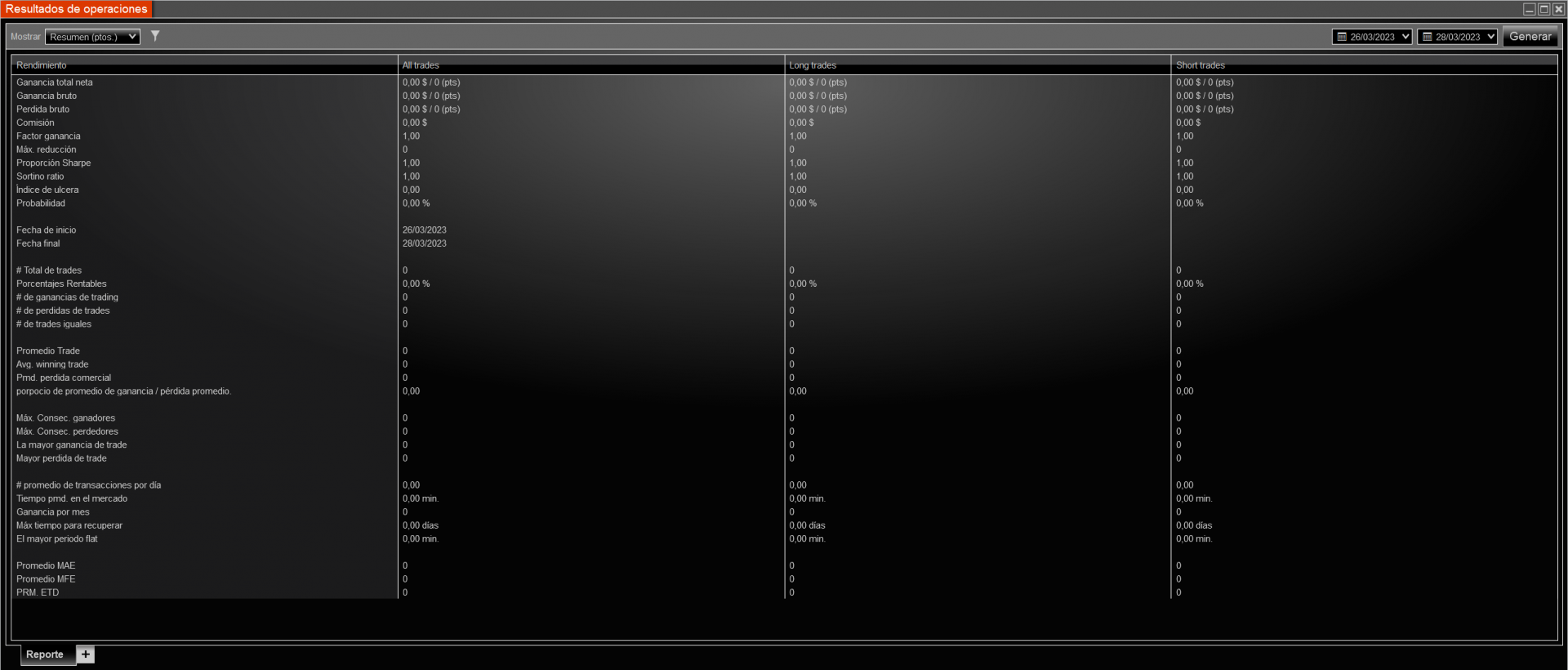The height and width of the screenshot is (670, 1568).
Task: Click the 'Avg. winning trade' row label
Action: click(x=52, y=364)
